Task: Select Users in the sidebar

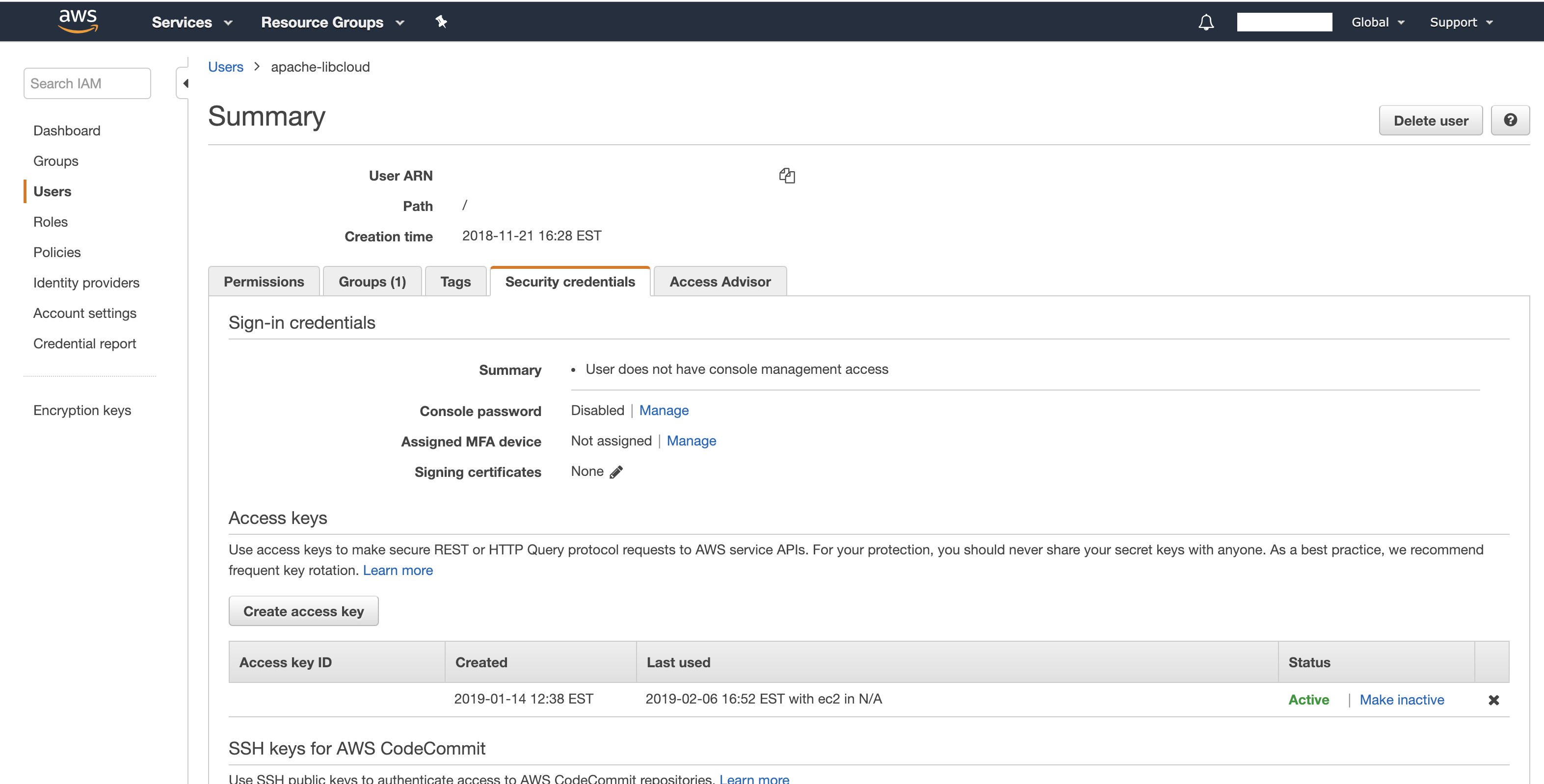Action: [52, 192]
